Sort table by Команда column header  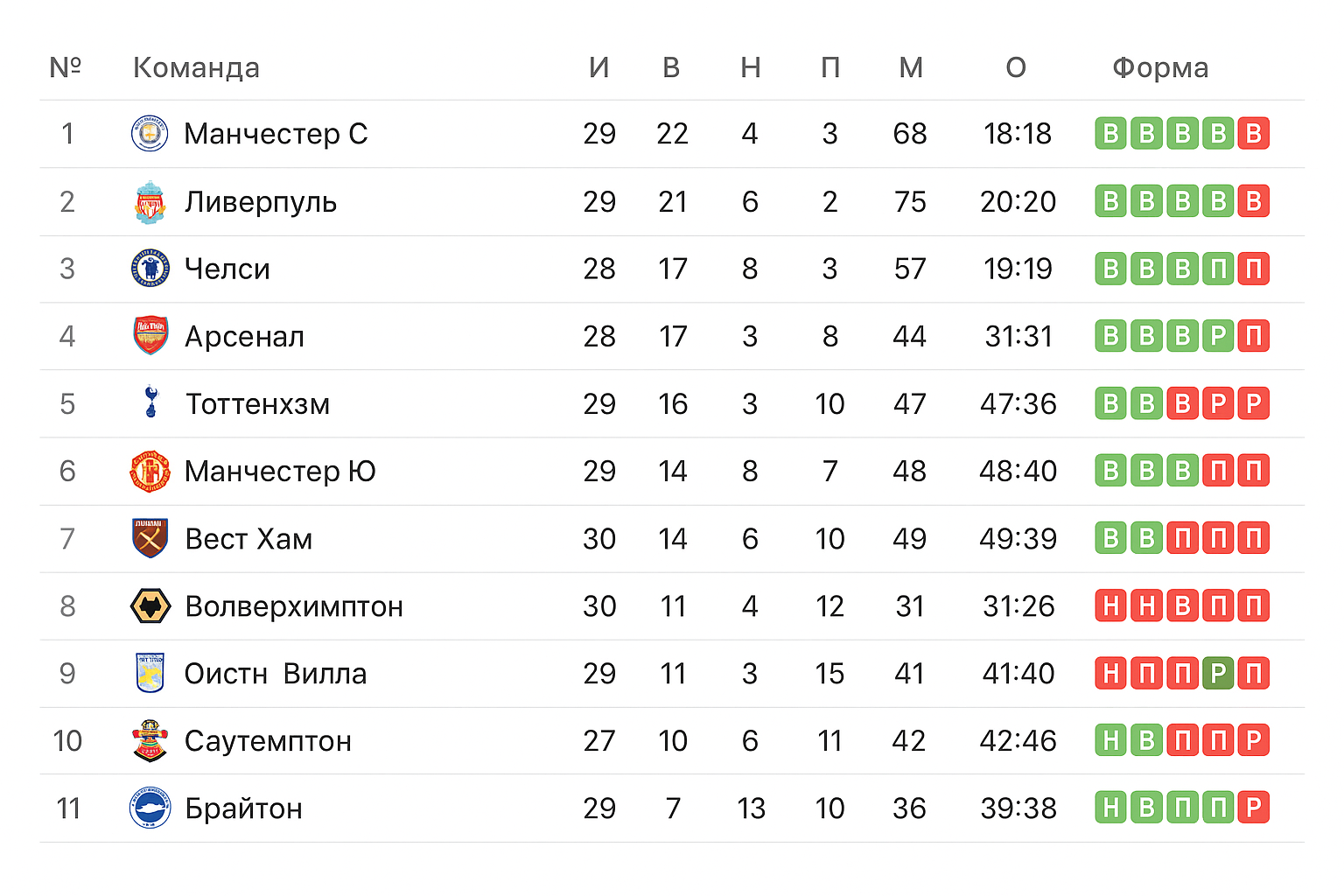(x=196, y=68)
